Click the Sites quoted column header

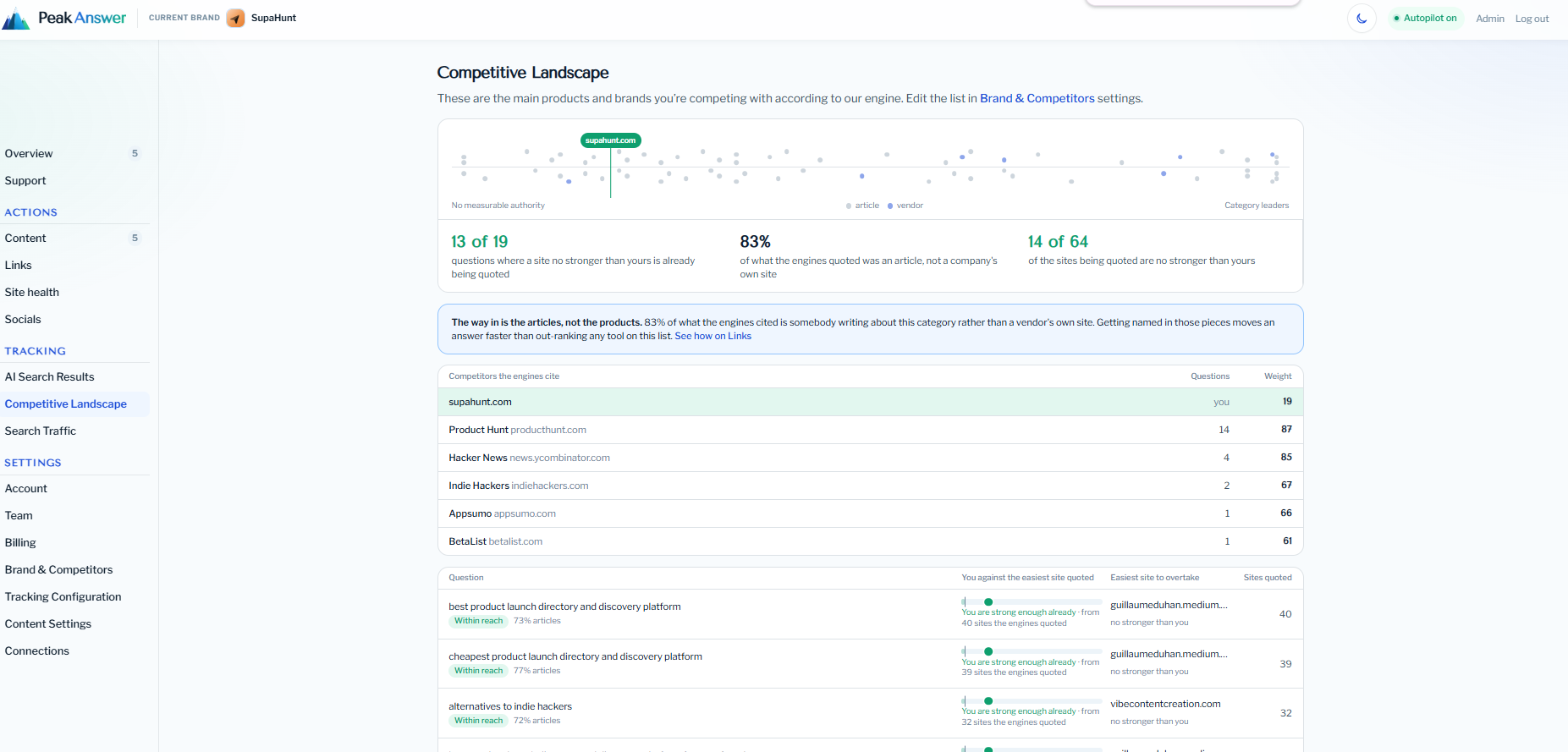click(x=1268, y=578)
